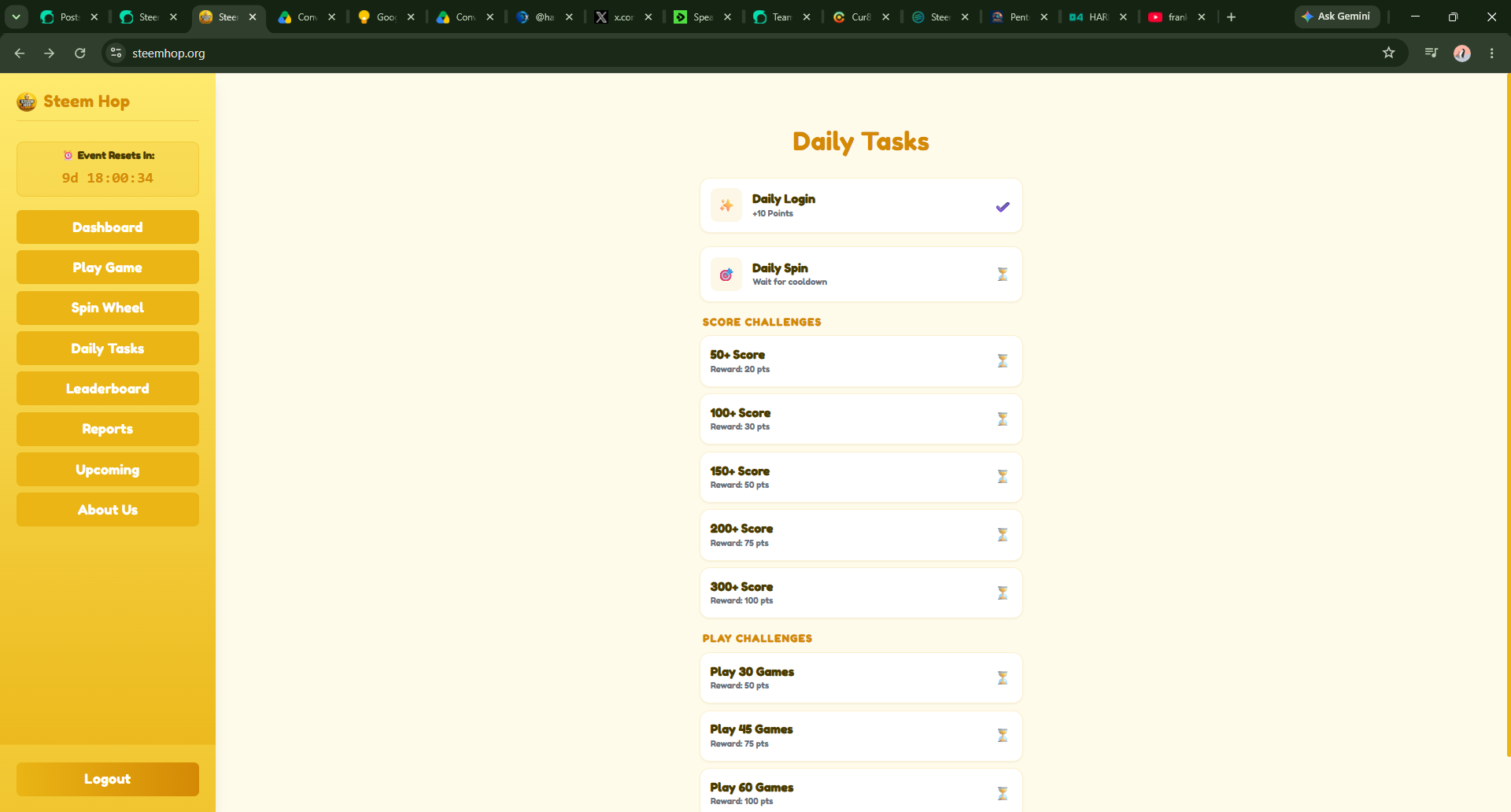Click the page vertical scrollbar
This screenshot has height=812, width=1511.
coord(1508,415)
